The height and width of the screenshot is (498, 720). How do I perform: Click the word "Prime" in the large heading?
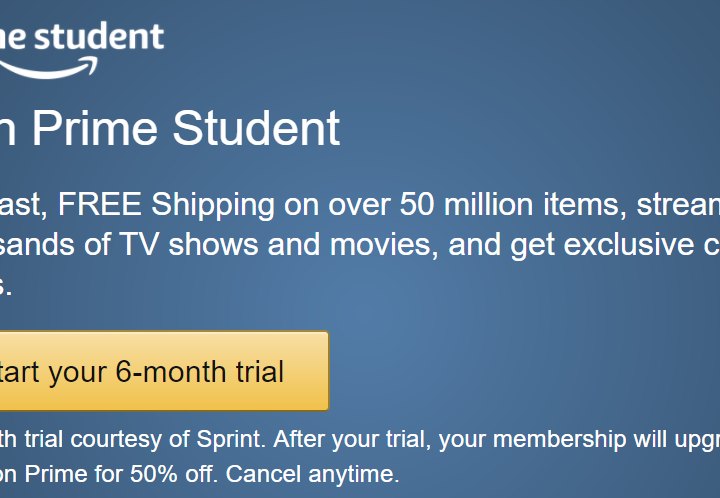pyautogui.click(x=95, y=129)
